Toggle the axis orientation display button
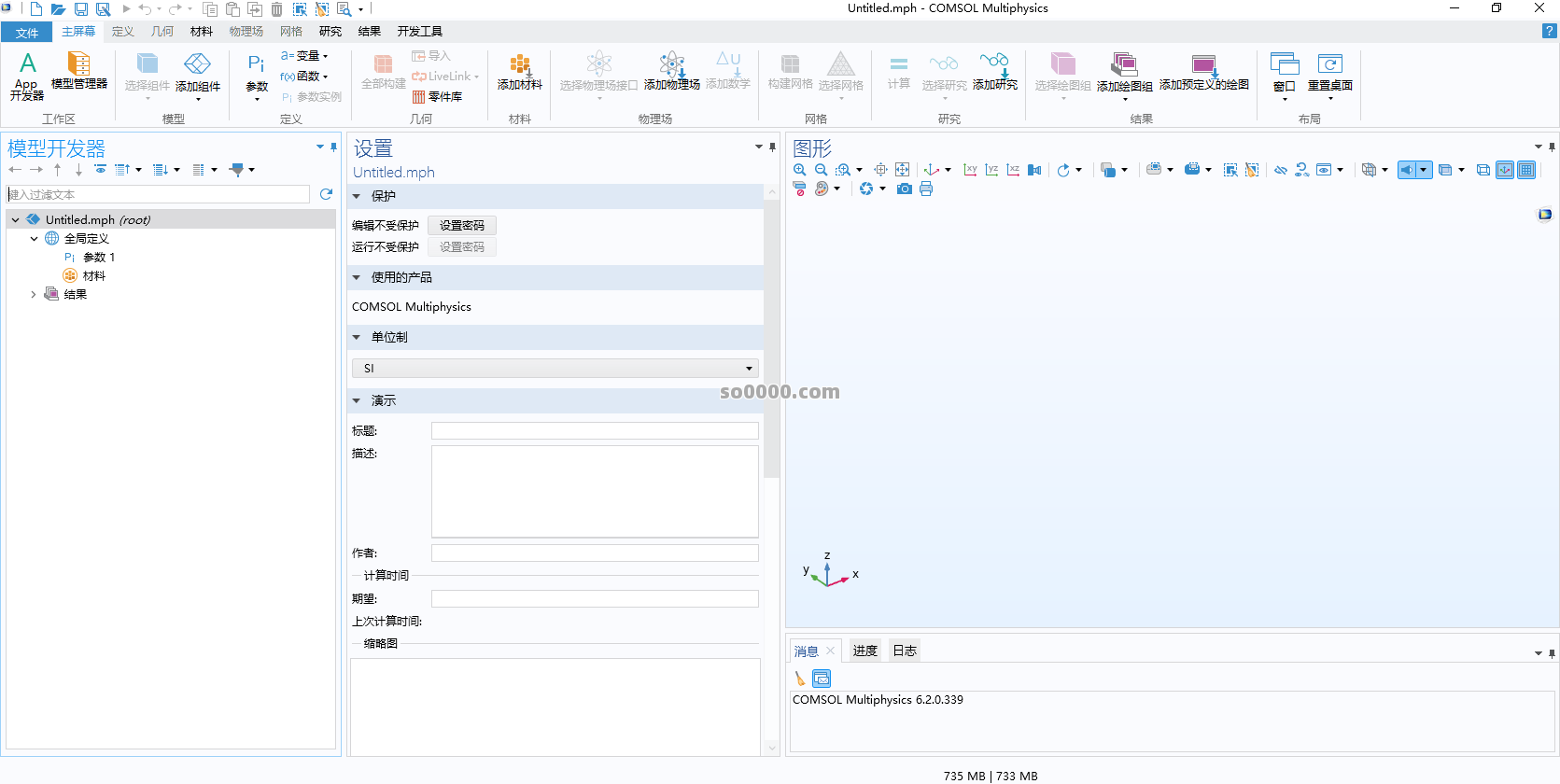Screen dimensions: 1560x784 click(x=1505, y=170)
